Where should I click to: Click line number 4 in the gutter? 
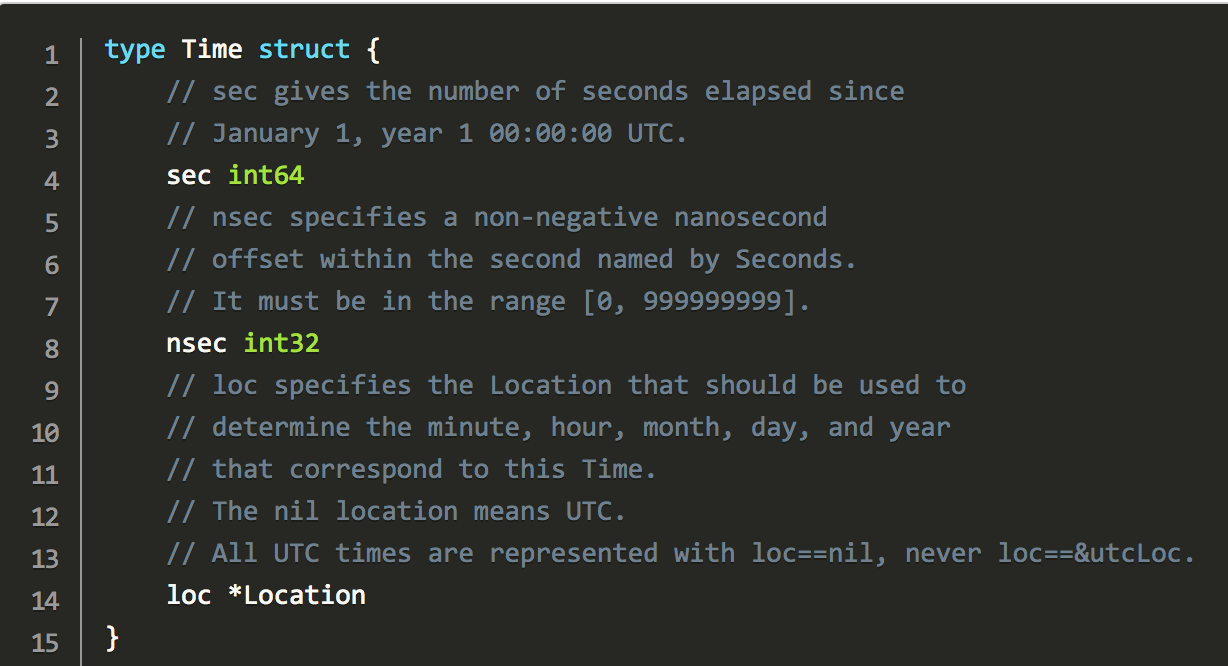tap(51, 180)
